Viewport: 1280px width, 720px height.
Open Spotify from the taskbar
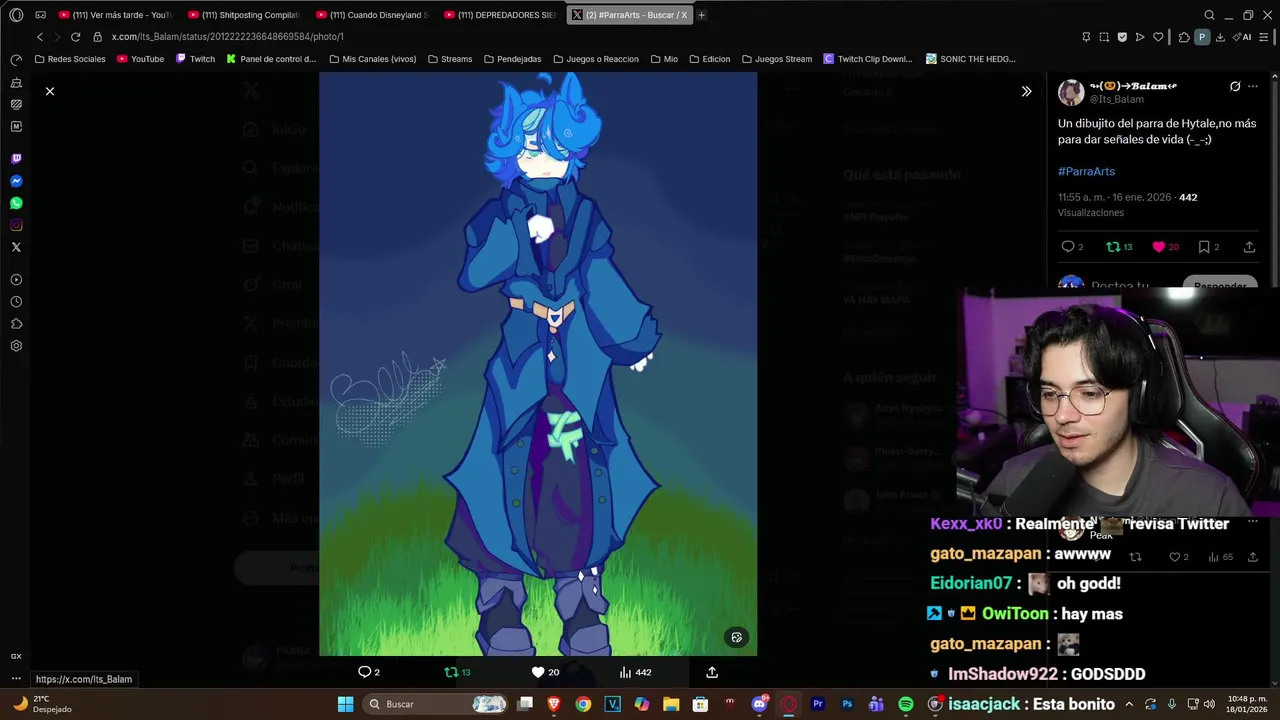905,704
